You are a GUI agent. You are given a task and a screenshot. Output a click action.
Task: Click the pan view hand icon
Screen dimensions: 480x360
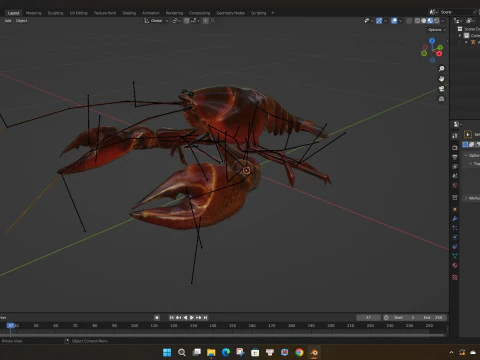442,79
